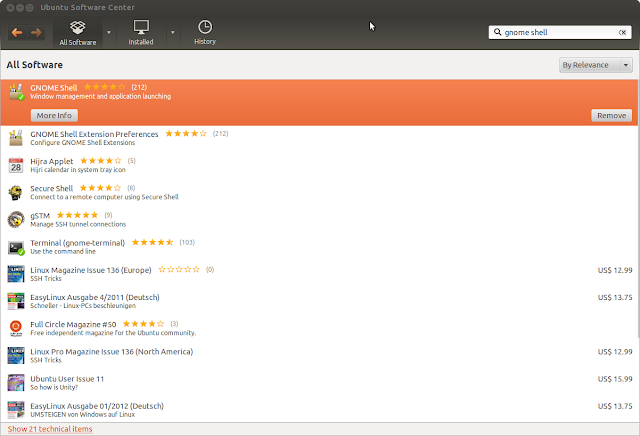Click the search field containing gnome shell
The image size is (640, 436).
click(560, 32)
